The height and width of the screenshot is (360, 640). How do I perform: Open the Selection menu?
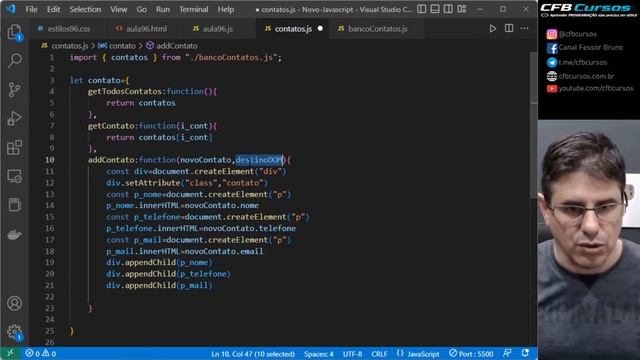(85, 9)
